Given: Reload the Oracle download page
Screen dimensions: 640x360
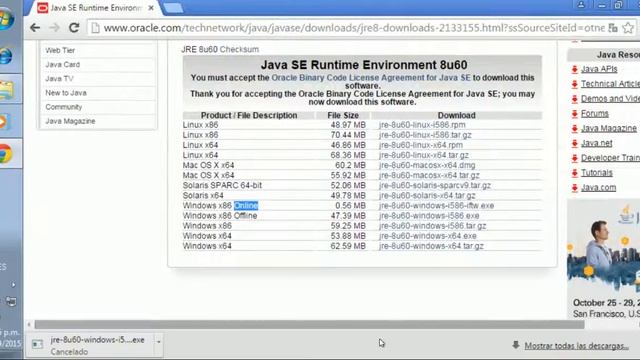Looking at the screenshot, I should tap(74, 28).
